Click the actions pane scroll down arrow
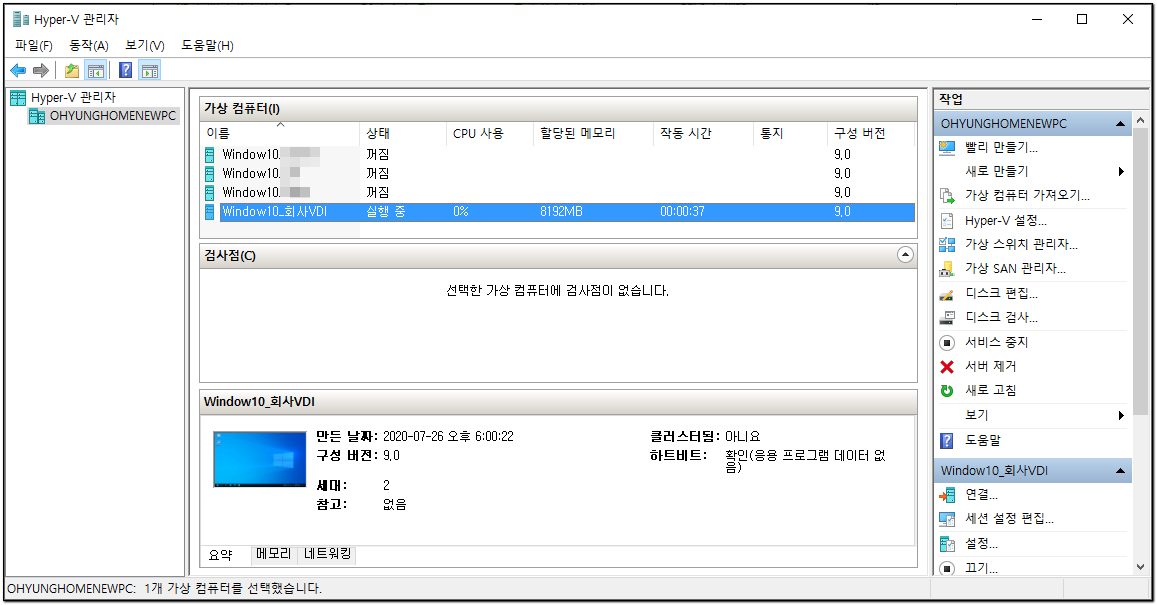Image resolution: width=1157 pixels, height=605 pixels. click(x=1141, y=568)
